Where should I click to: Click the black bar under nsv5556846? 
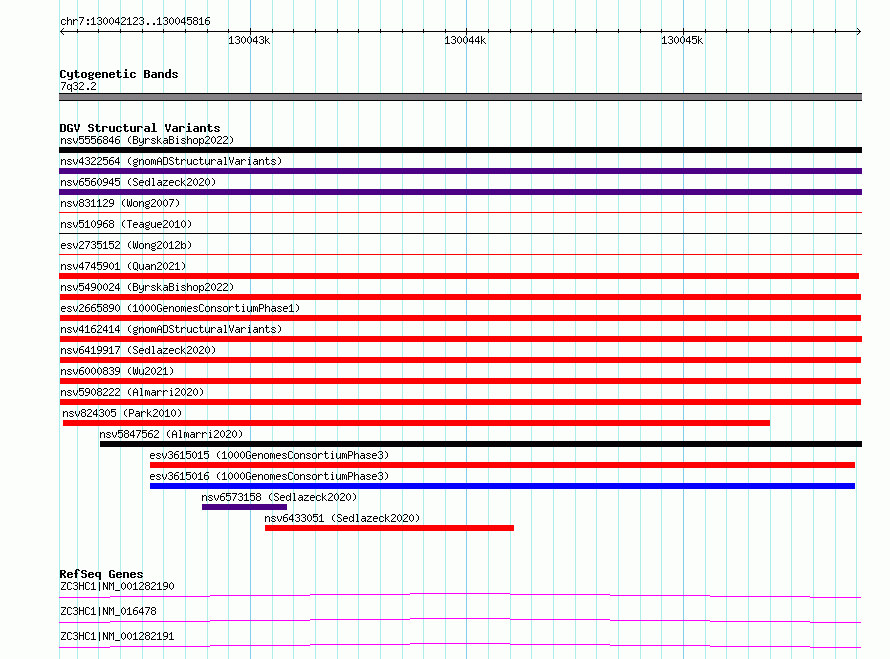pos(460,150)
